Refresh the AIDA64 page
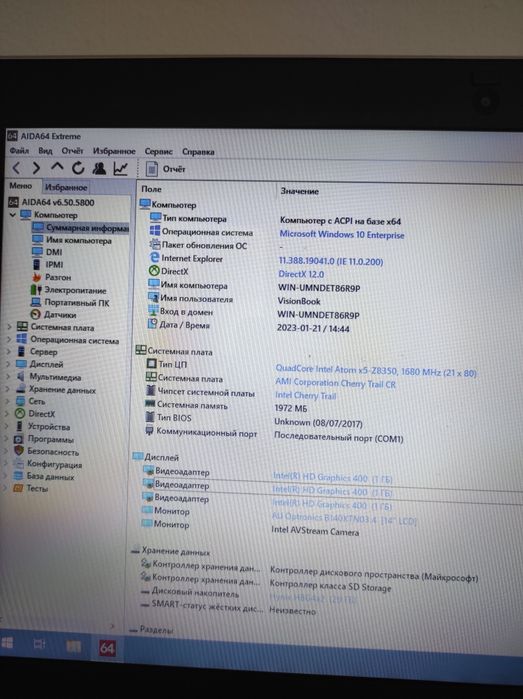The width and height of the screenshot is (523, 699). pos(78,168)
